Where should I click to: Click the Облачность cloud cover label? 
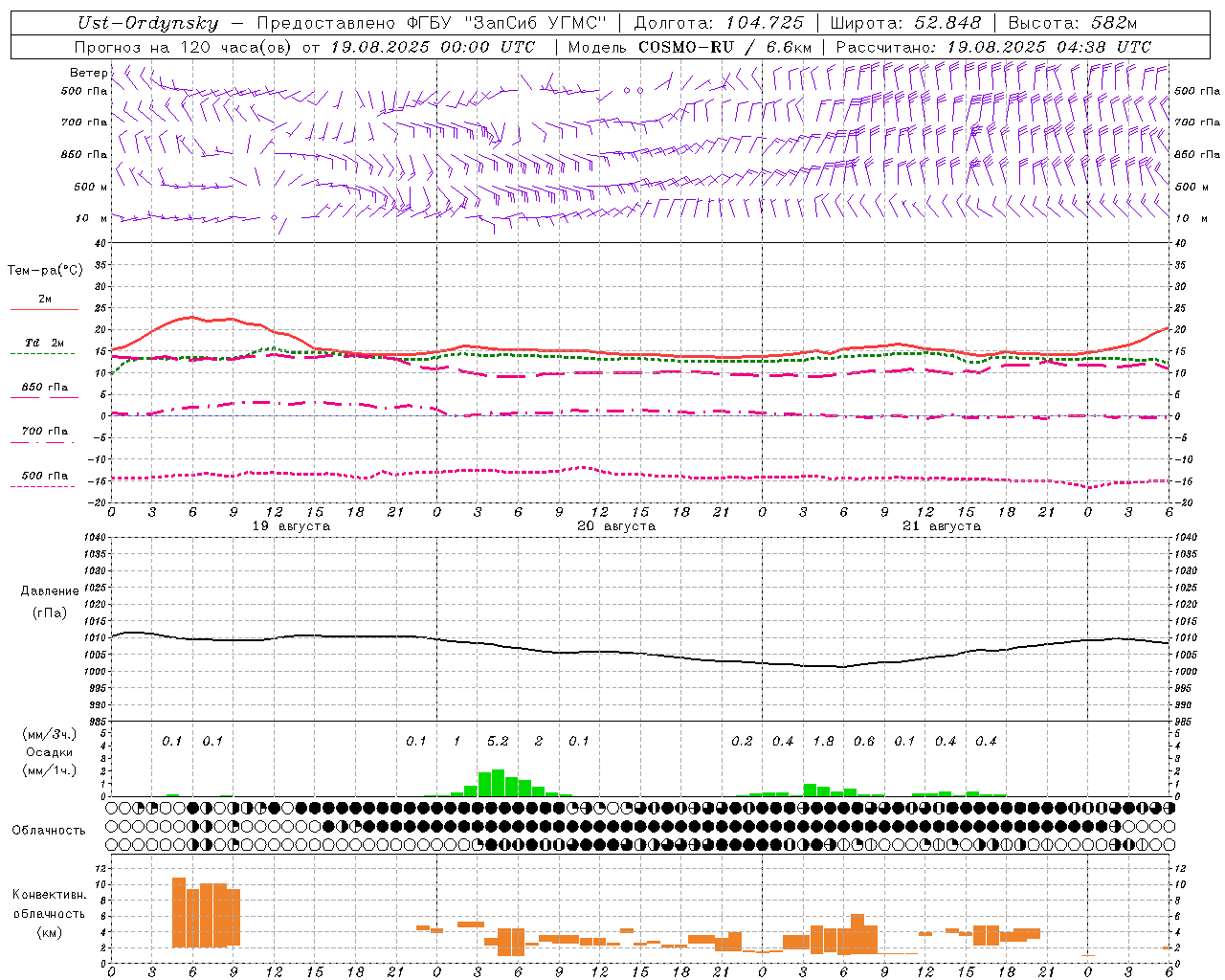(x=49, y=831)
